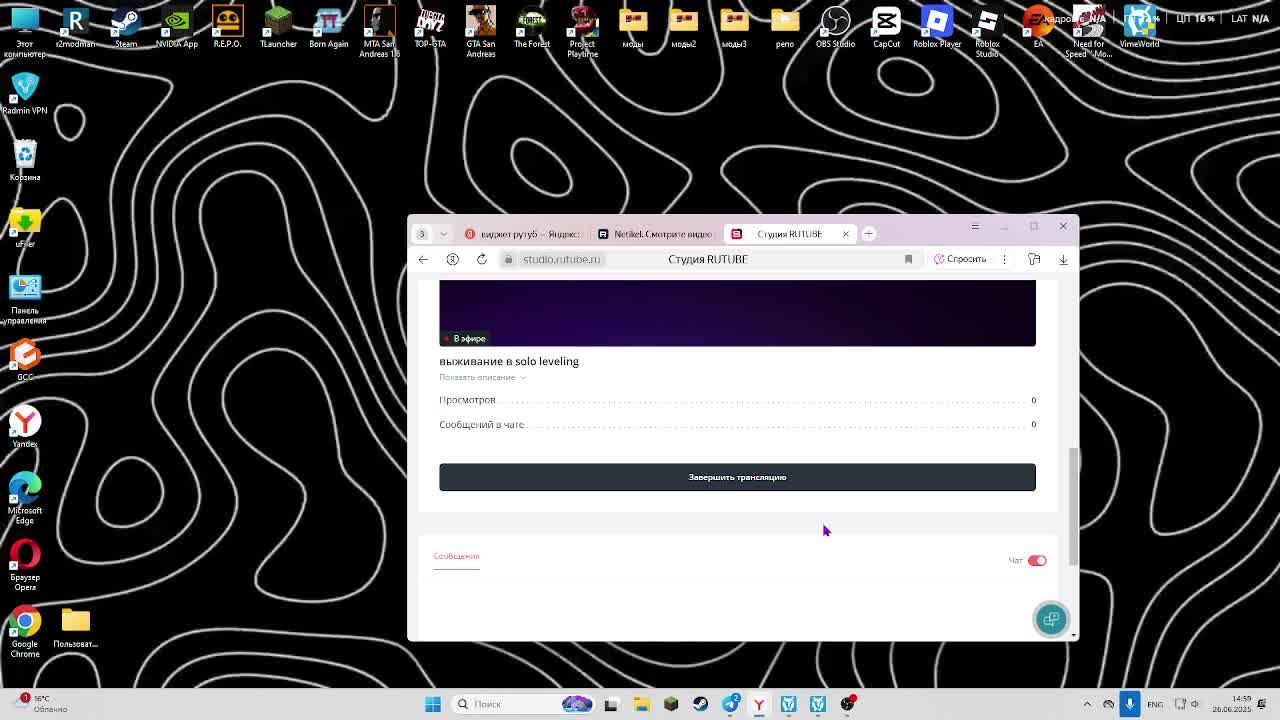Click the page vertical scrollbar thumb
Image resolution: width=1280 pixels, height=720 pixels.
coord(1074,505)
